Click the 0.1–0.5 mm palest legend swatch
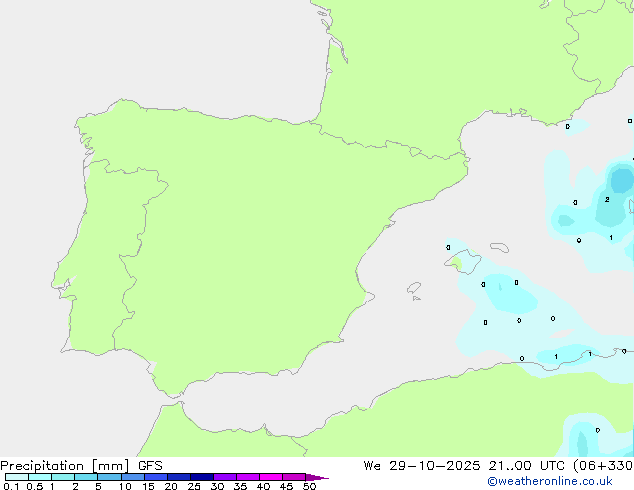 [17, 477]
